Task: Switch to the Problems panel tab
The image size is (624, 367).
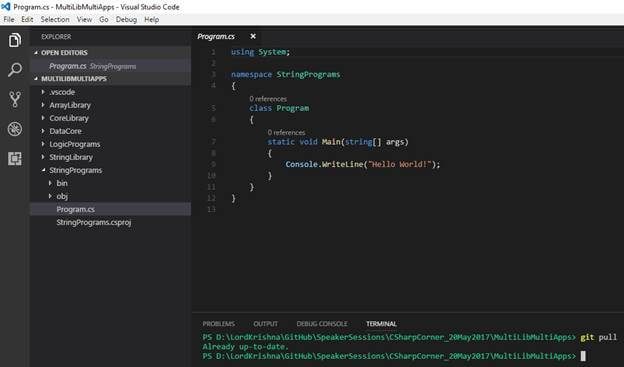Action: 218,324
